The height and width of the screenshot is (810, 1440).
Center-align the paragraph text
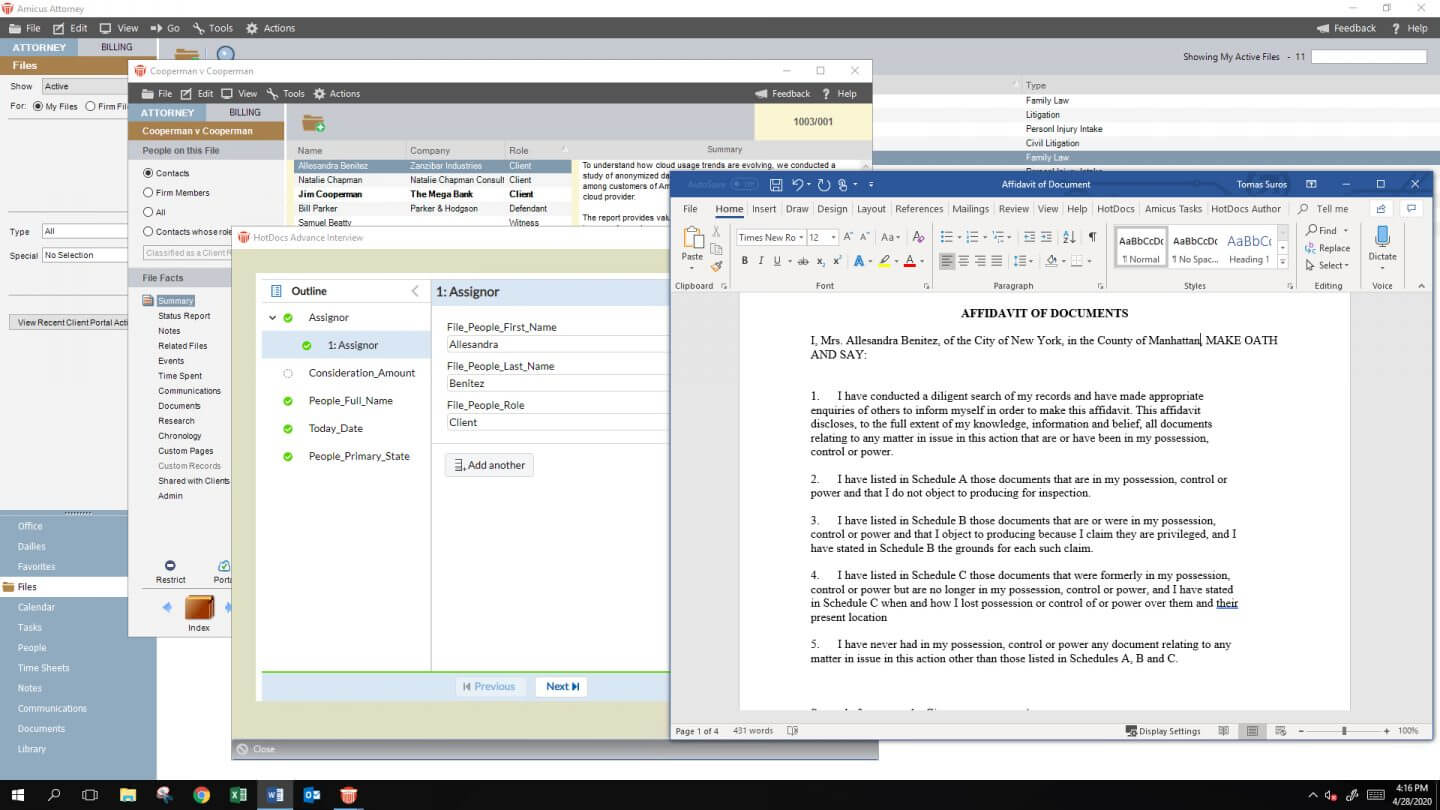[x=964, y=261]
